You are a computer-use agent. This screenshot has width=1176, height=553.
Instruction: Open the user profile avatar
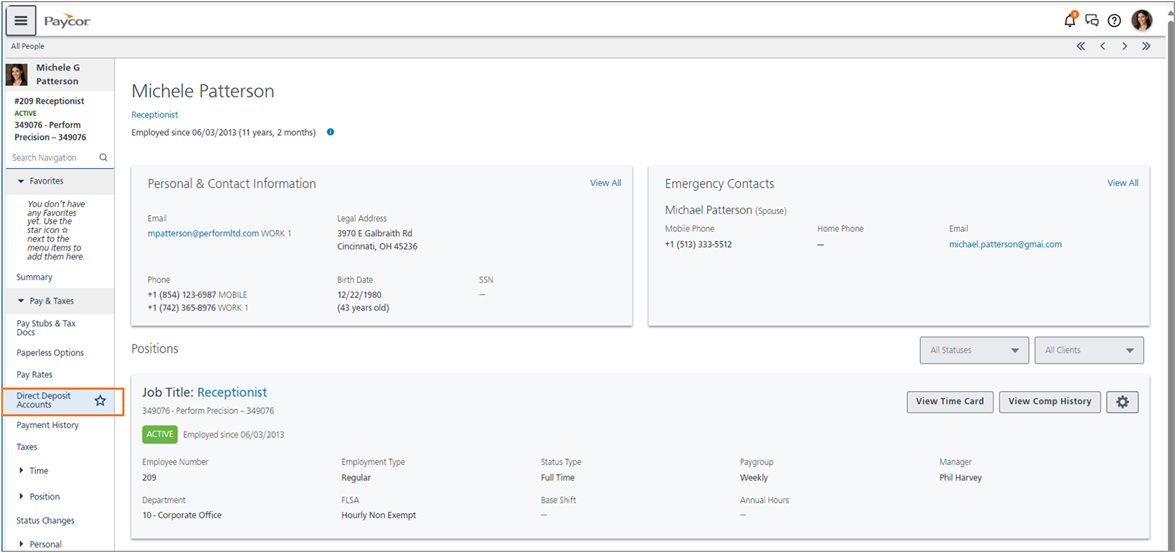pyautogui.click(x=1142, y=20)
